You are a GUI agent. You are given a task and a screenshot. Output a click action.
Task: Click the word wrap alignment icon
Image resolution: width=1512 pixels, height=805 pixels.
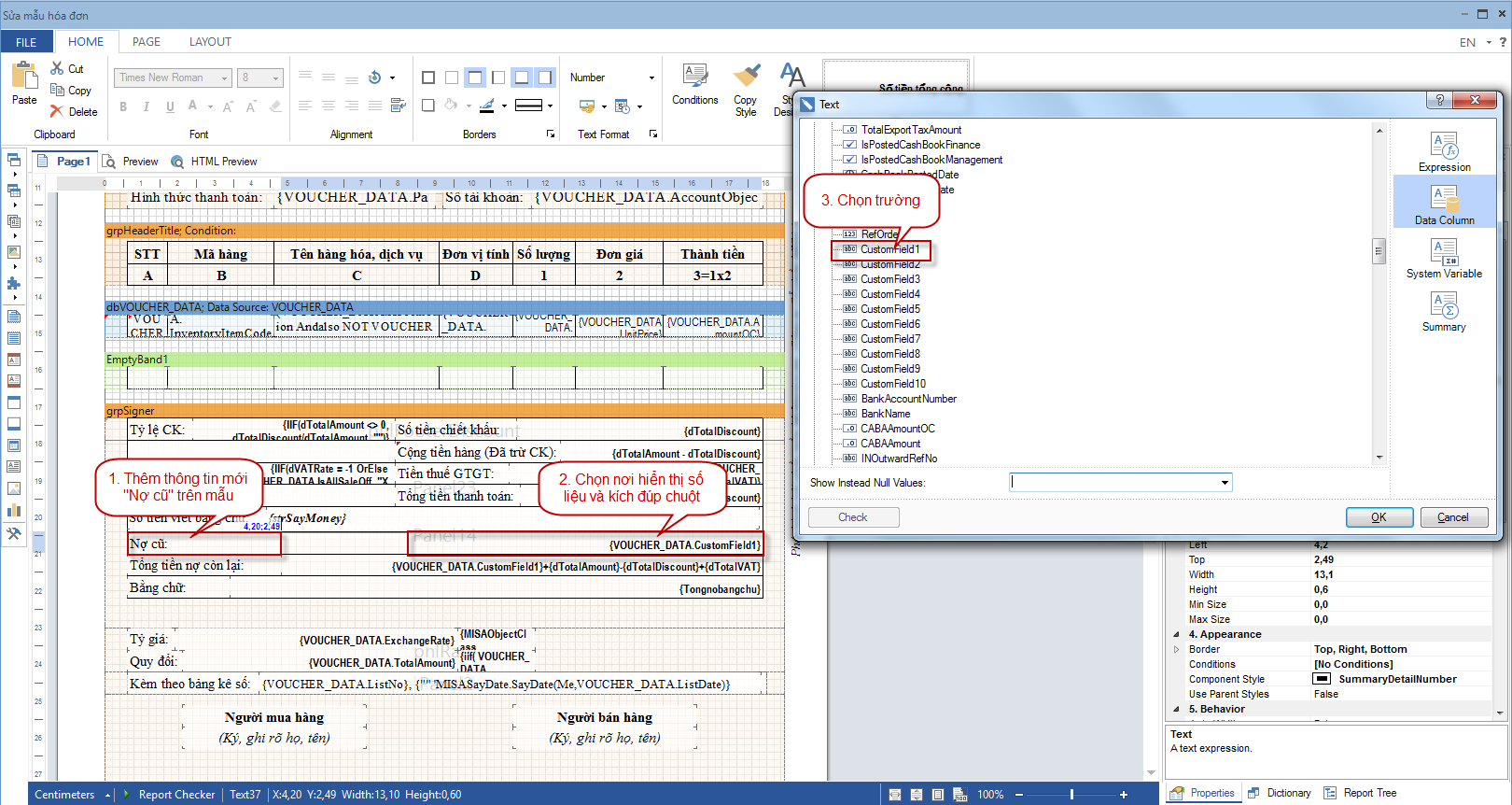point(398,106)
